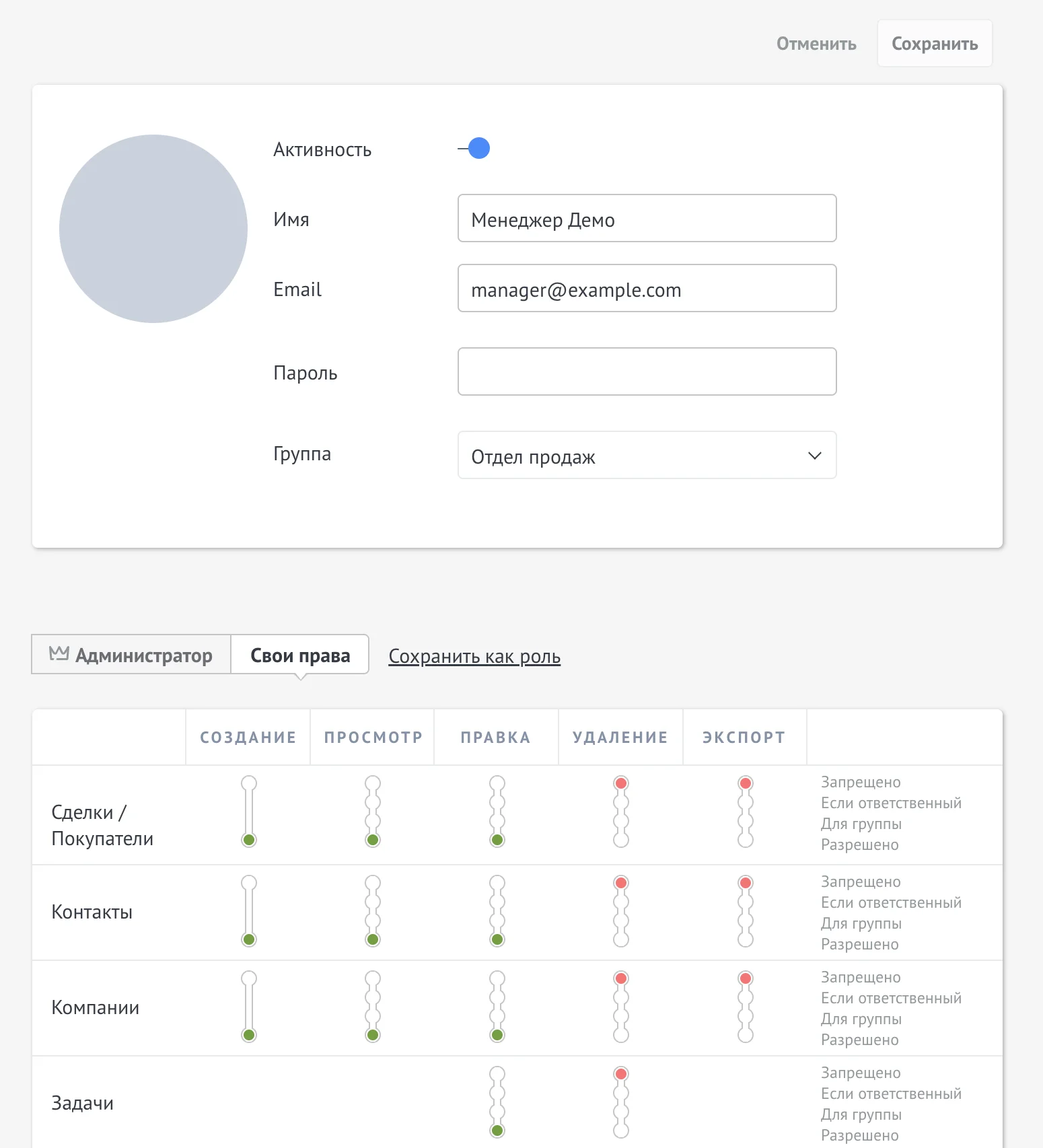Set Контакты Просмотр to Запрещено (top dot)

click(x=373, y=883)
